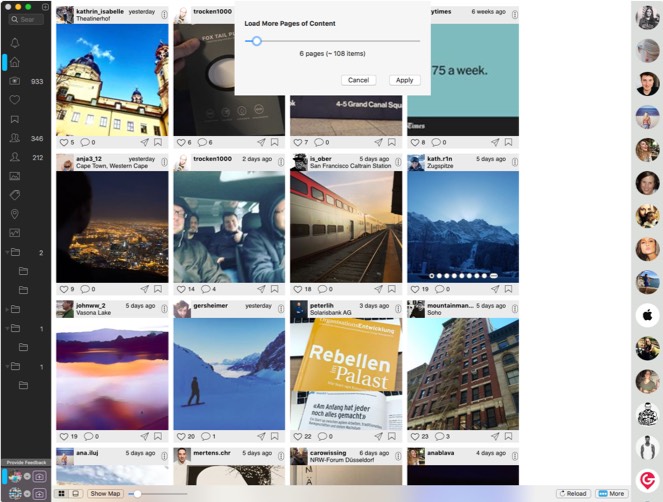Like johnww_2's Vasona Lake post
The height and width of the screenshot is (502, 663).
(64, 436)
